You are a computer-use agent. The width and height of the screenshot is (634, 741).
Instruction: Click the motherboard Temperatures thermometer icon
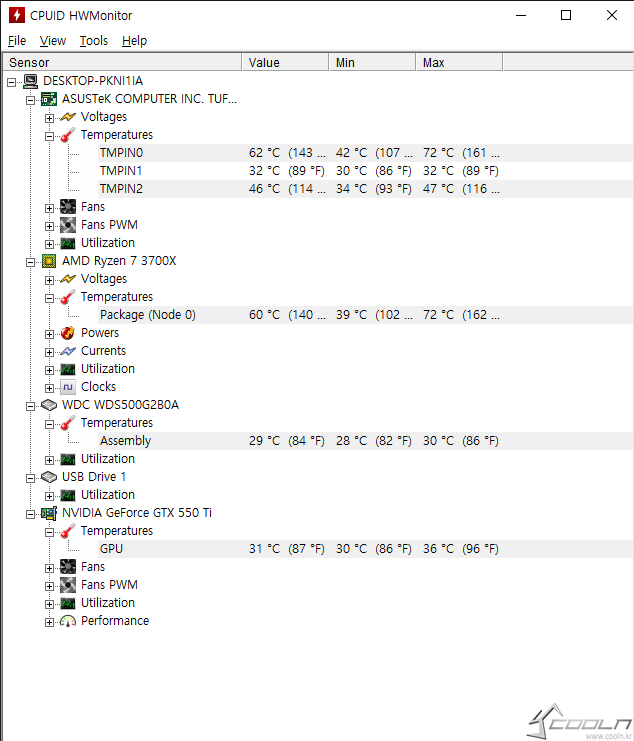coord(68,135)
